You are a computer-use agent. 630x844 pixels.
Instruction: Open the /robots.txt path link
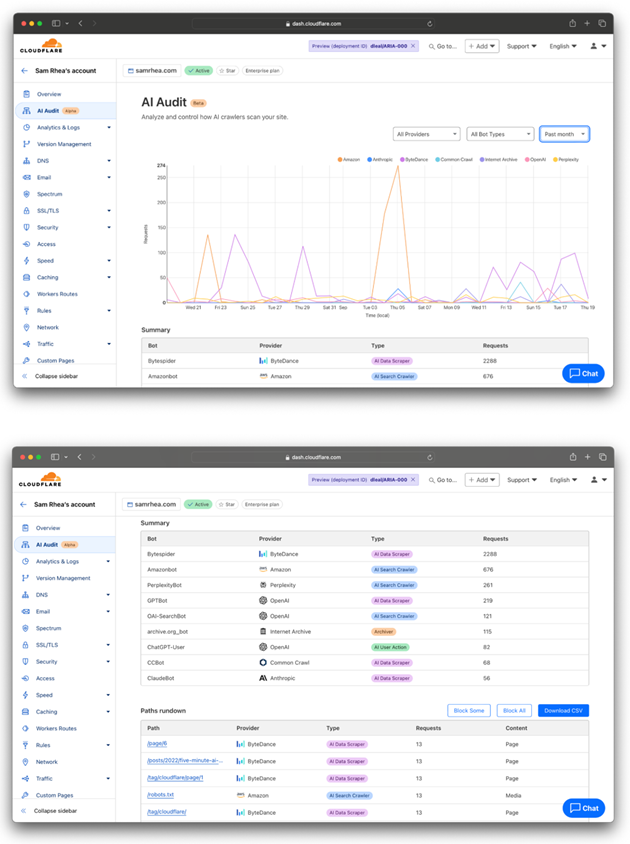(x=160, y=795)
